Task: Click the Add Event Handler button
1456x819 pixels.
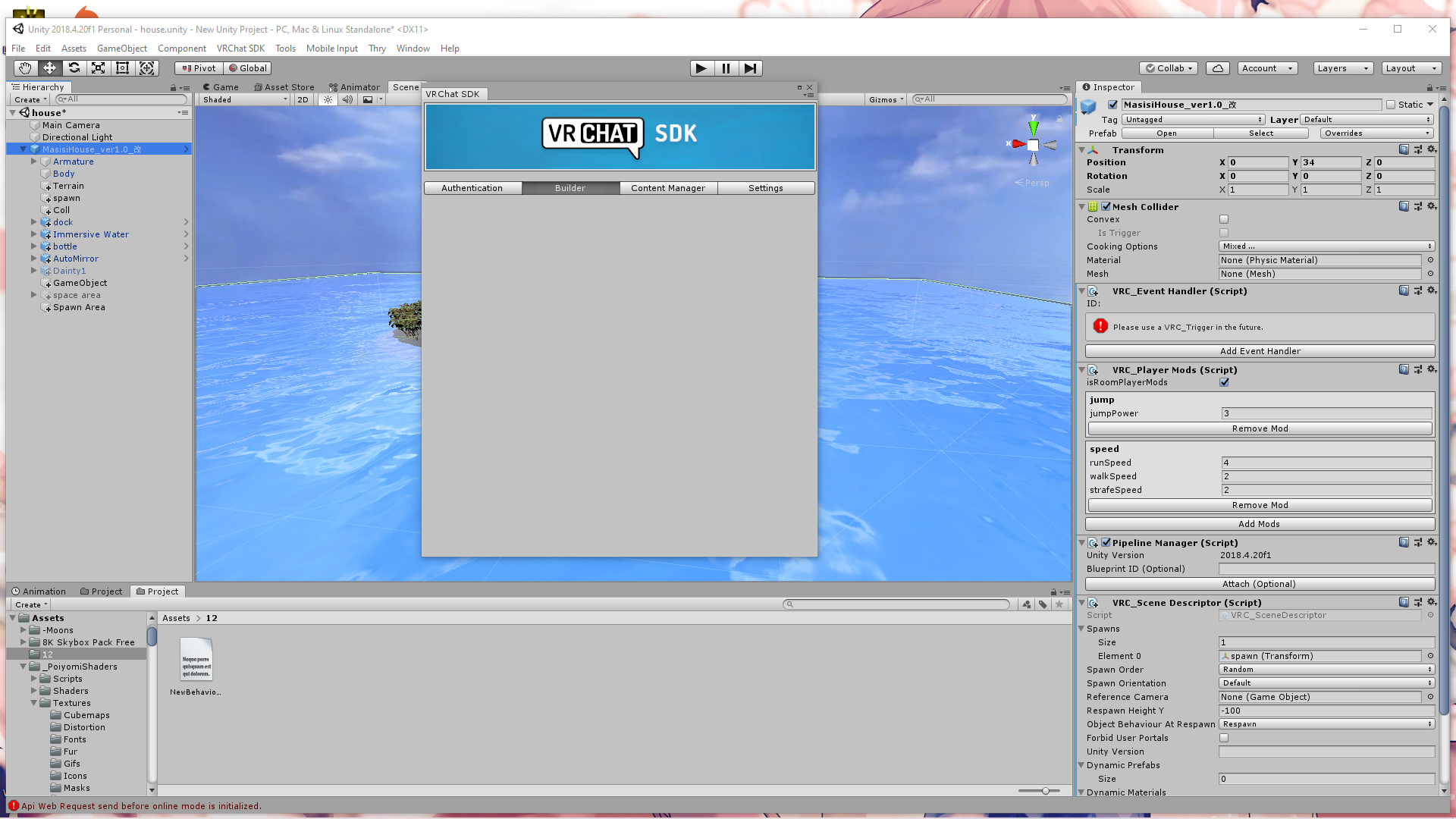Action: tap(1260, 351)
